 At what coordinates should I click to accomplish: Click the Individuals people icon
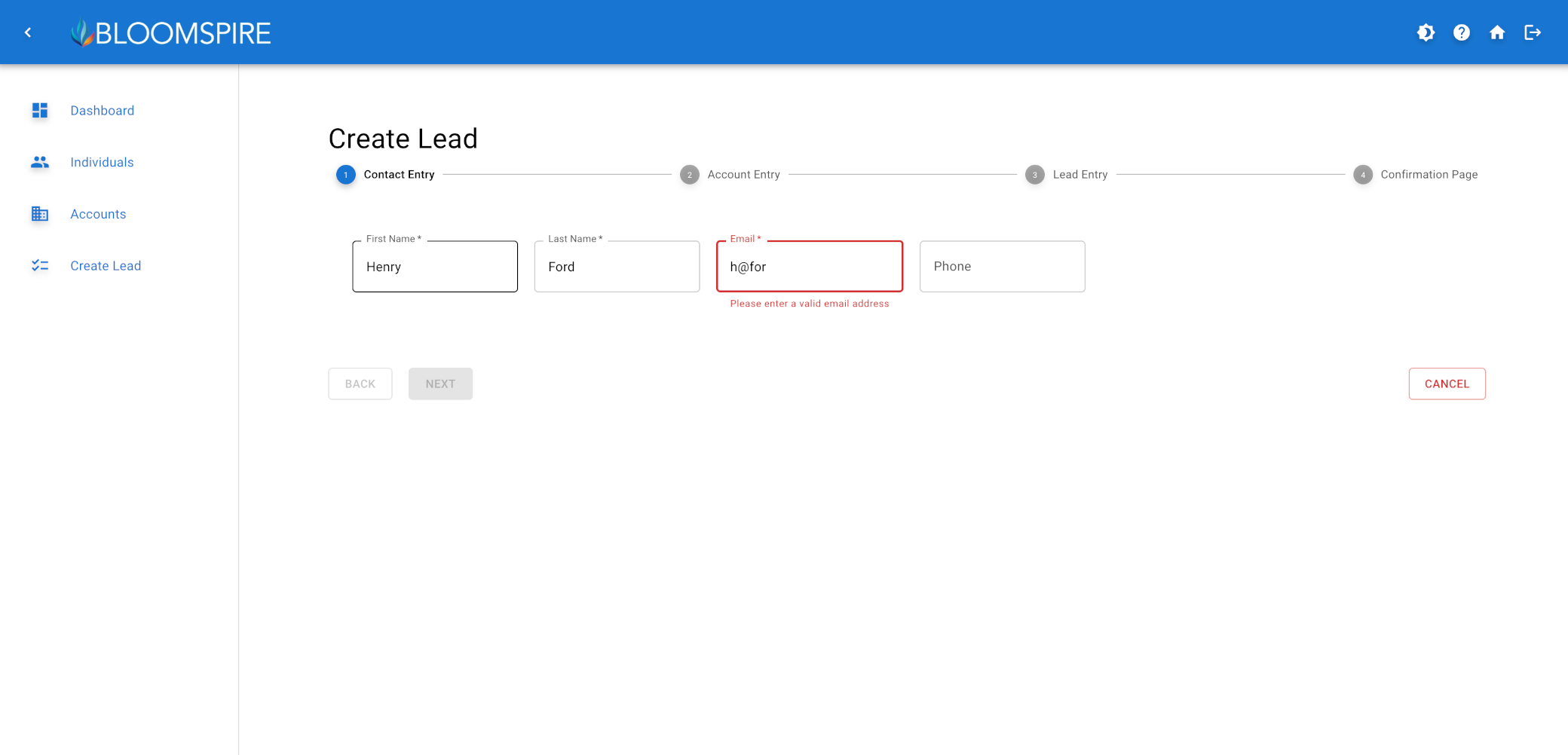[40, 162]
